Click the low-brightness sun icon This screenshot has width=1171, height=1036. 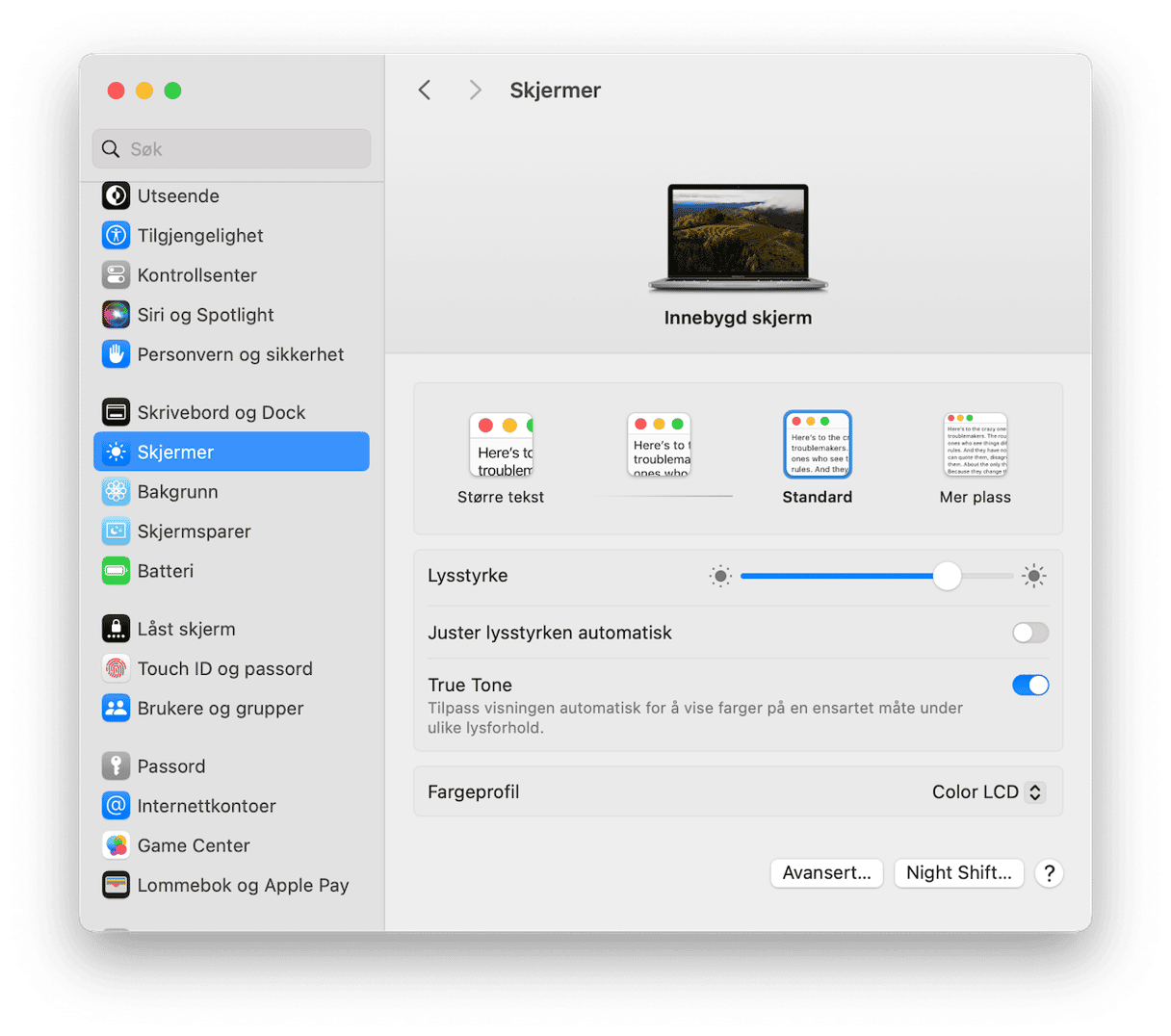[720, 576]
